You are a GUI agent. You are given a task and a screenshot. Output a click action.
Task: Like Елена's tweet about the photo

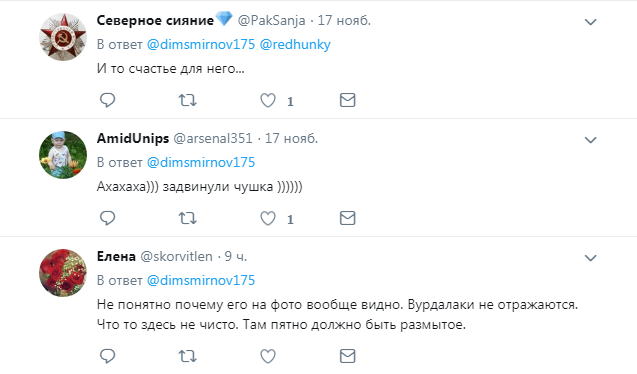[268, 357]
